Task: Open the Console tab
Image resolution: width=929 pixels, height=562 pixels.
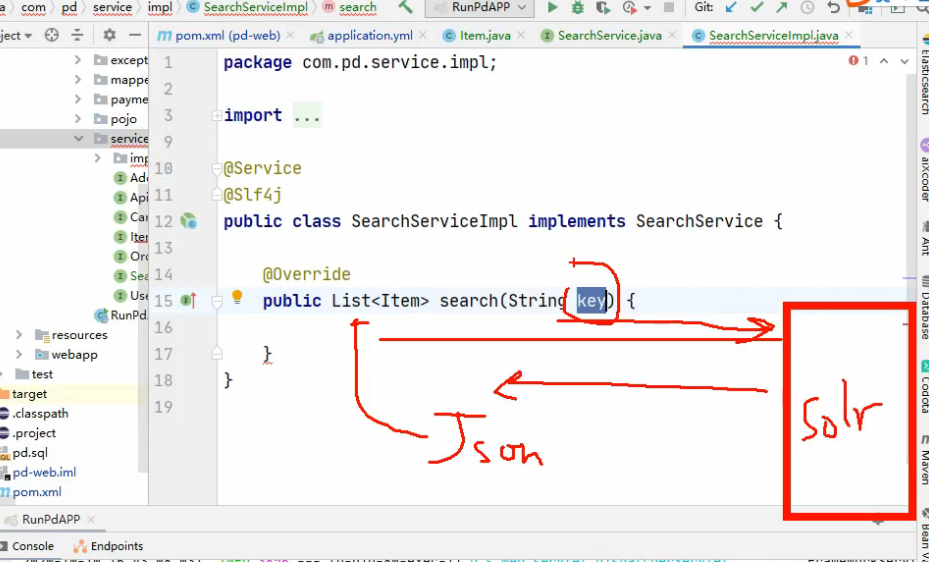Action: [x=27, y=546]
